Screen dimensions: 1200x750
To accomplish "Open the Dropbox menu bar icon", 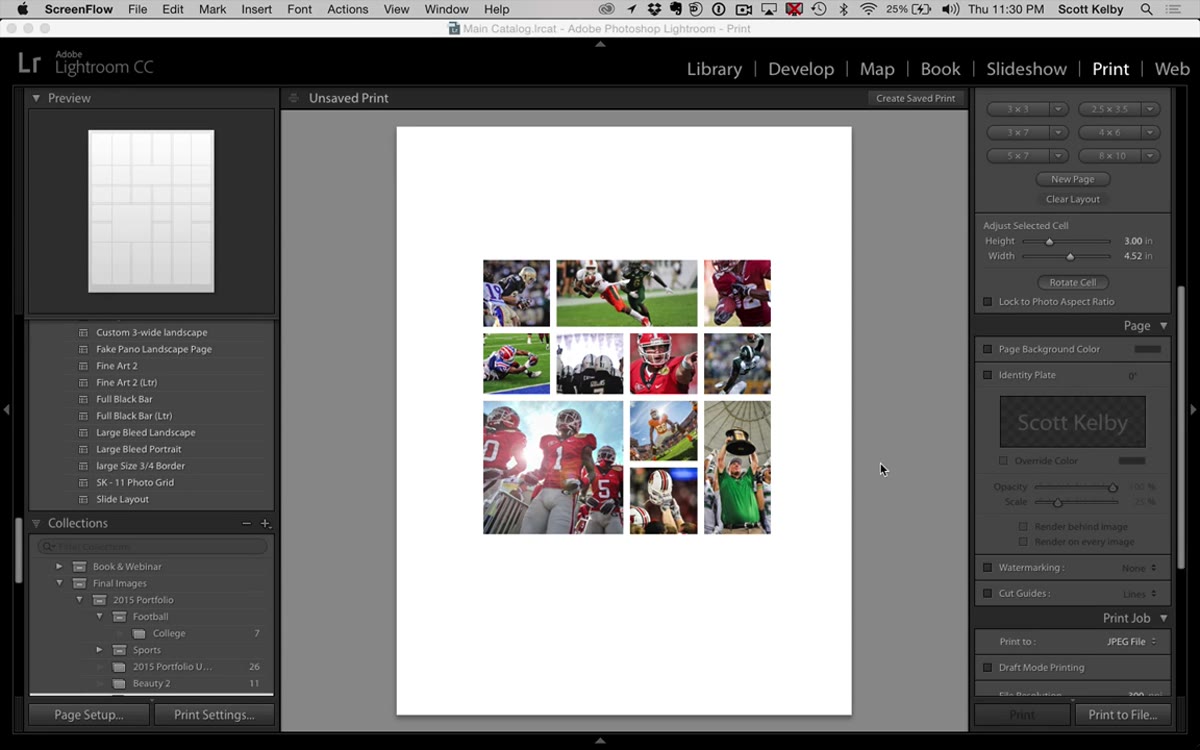I will [653, 9].
